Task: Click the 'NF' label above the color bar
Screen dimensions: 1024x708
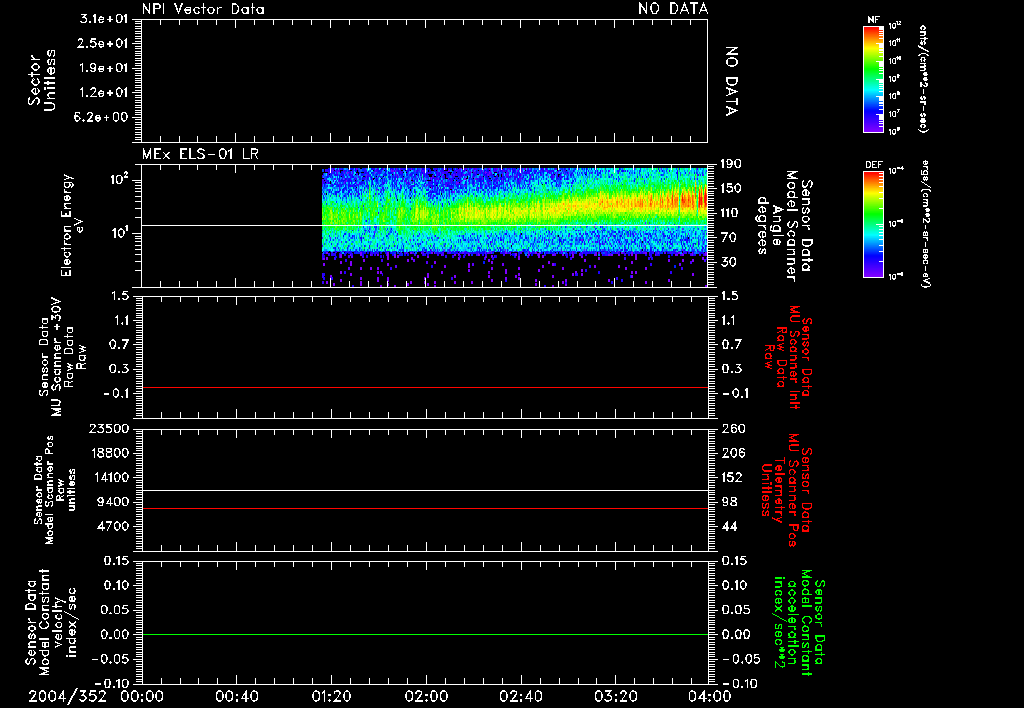Action: click(x=873, y=20)
